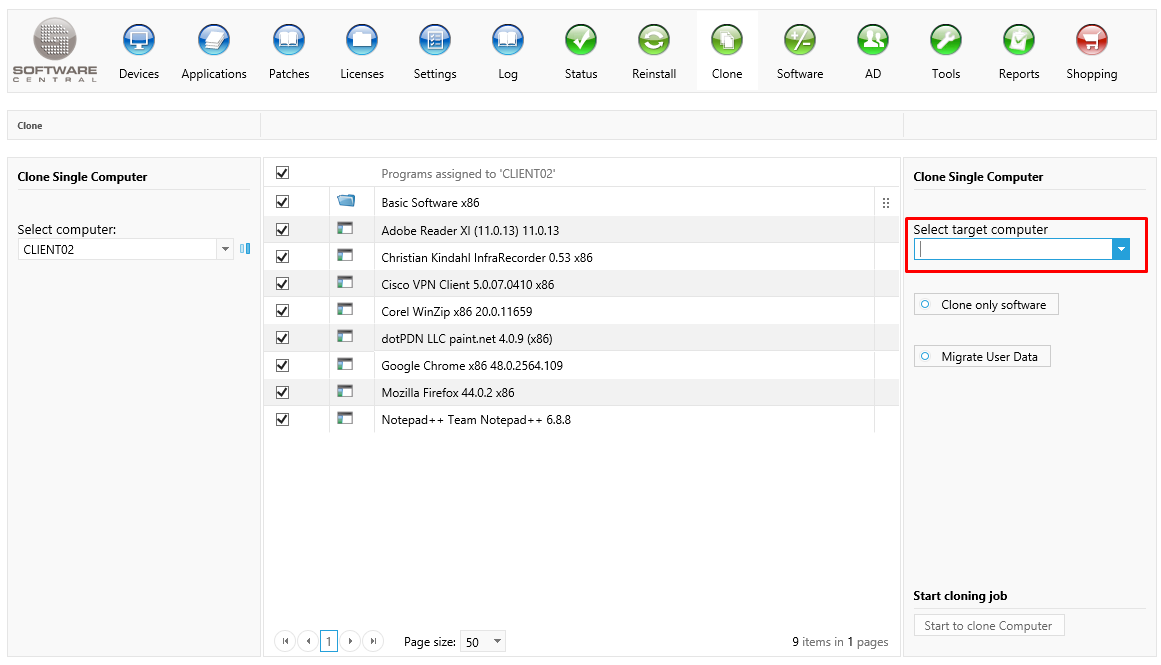The width and height of the screenshot is (1161, 665).
Task: Open the Devices section icon
Action: (x=139, y=41)
